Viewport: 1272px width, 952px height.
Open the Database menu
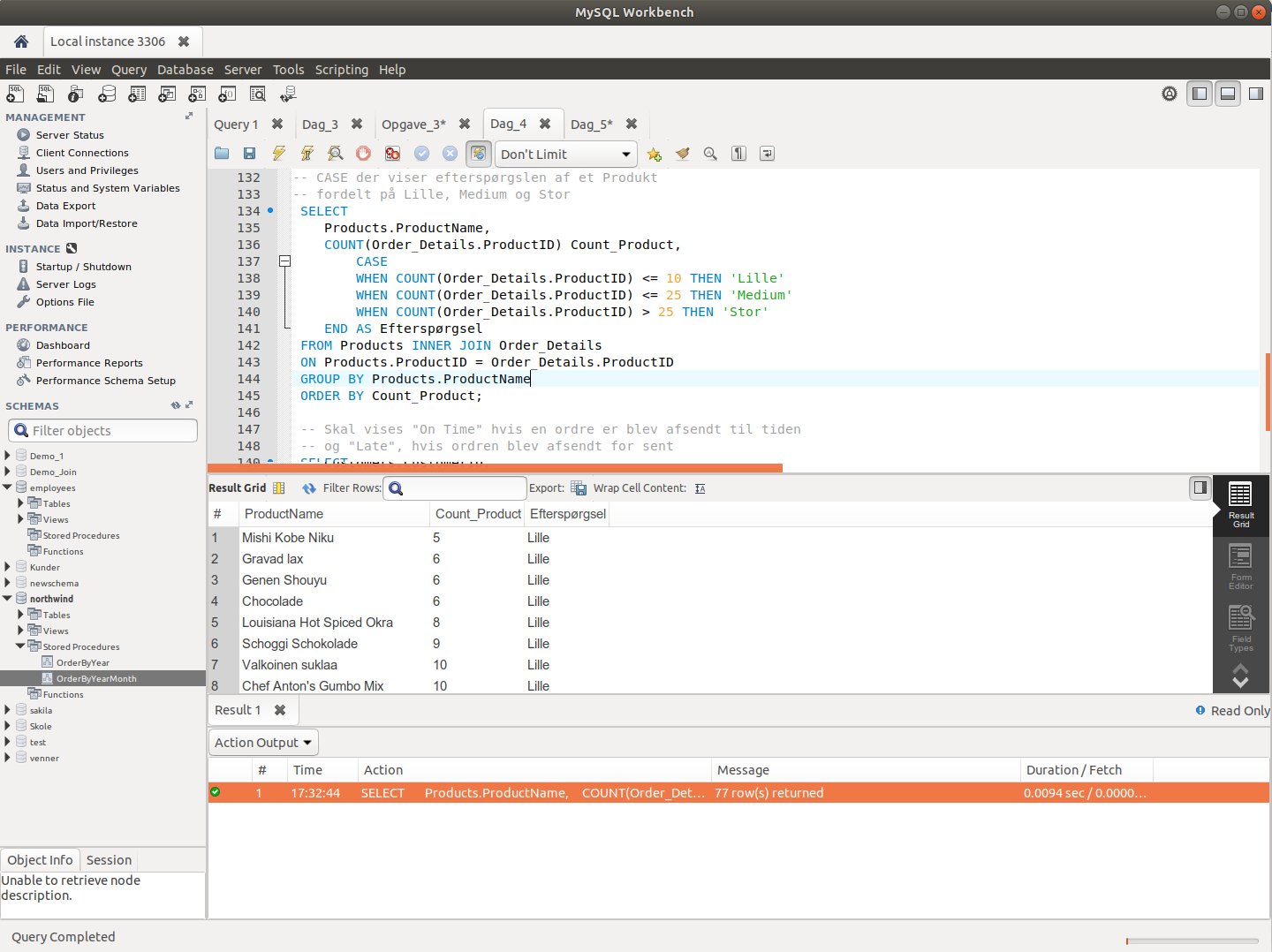pyautogui.click(x=185, y=70)
